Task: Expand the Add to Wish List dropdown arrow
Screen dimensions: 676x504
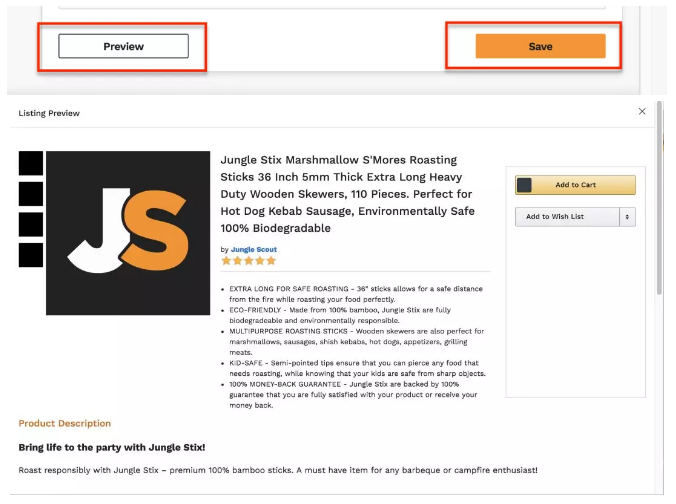Action: coord(627,217)
